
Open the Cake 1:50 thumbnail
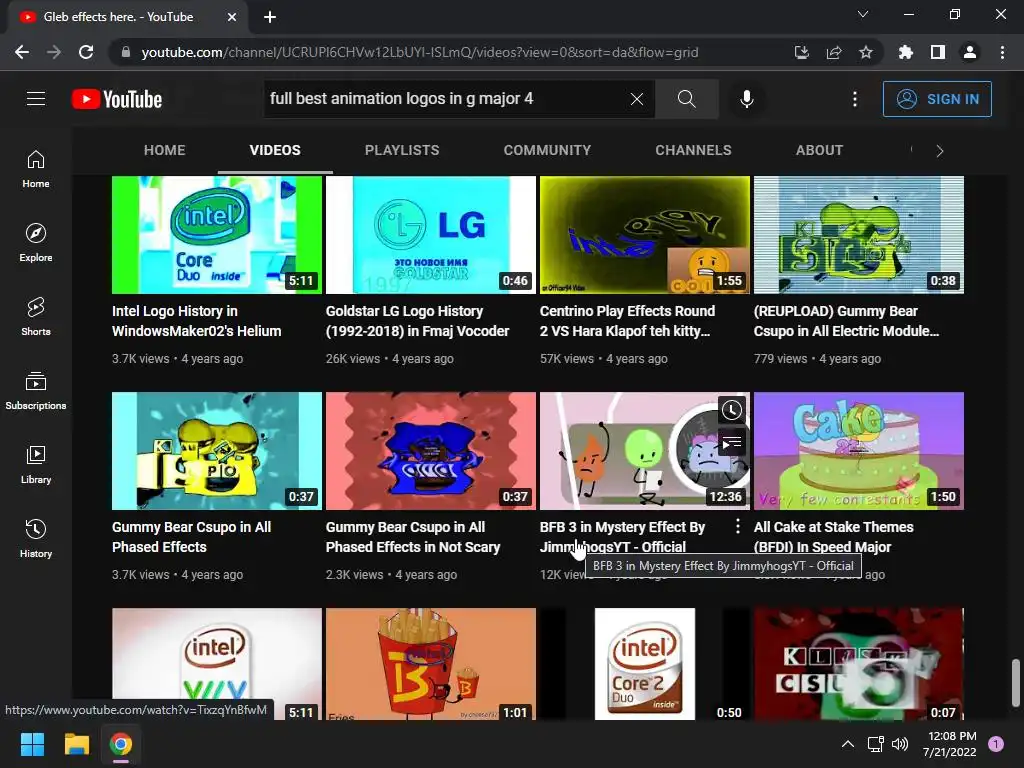859,451
